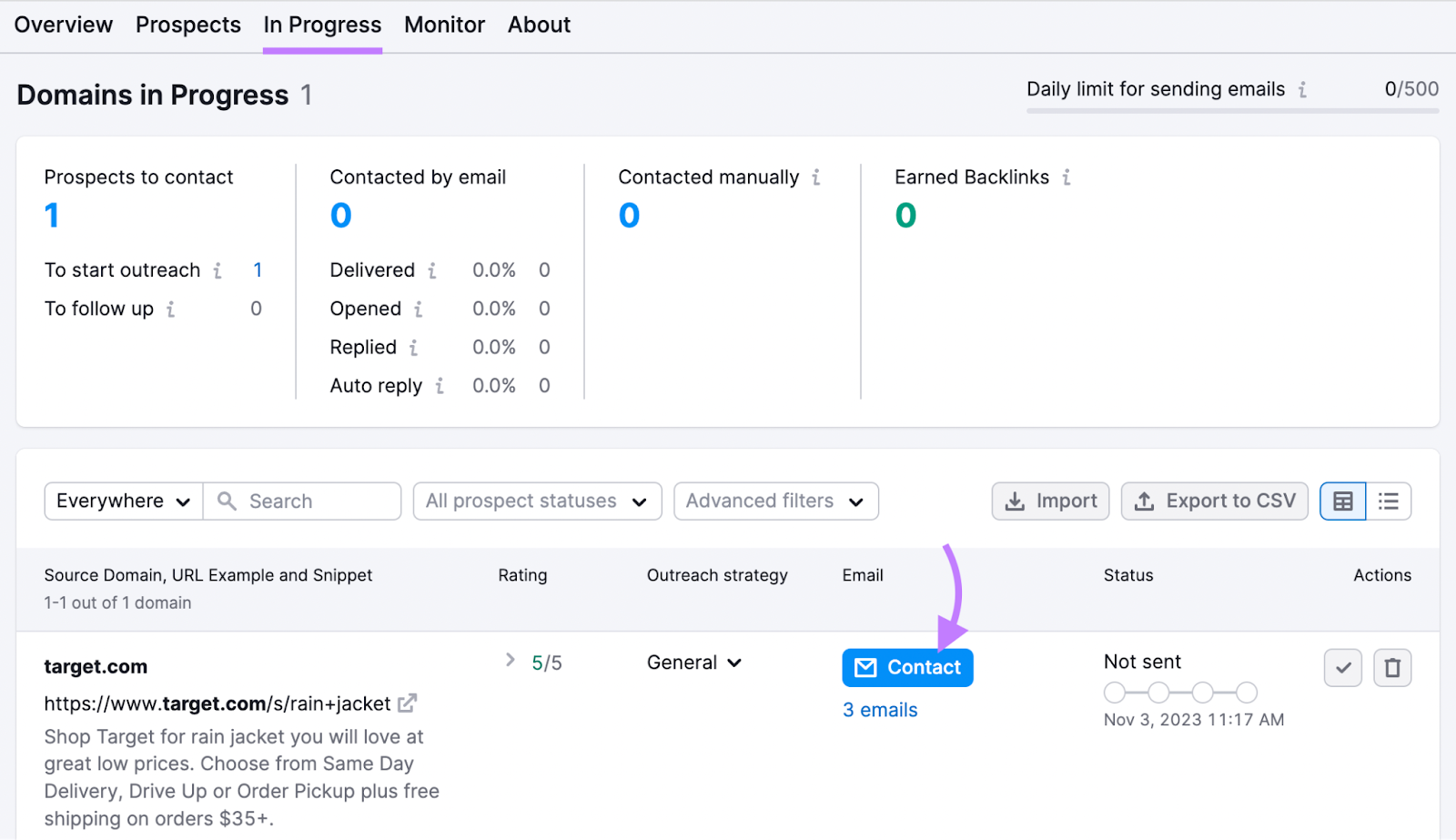Open the All prospect statuses dropdown
The image size is (1456, 840).
point(537,501)
